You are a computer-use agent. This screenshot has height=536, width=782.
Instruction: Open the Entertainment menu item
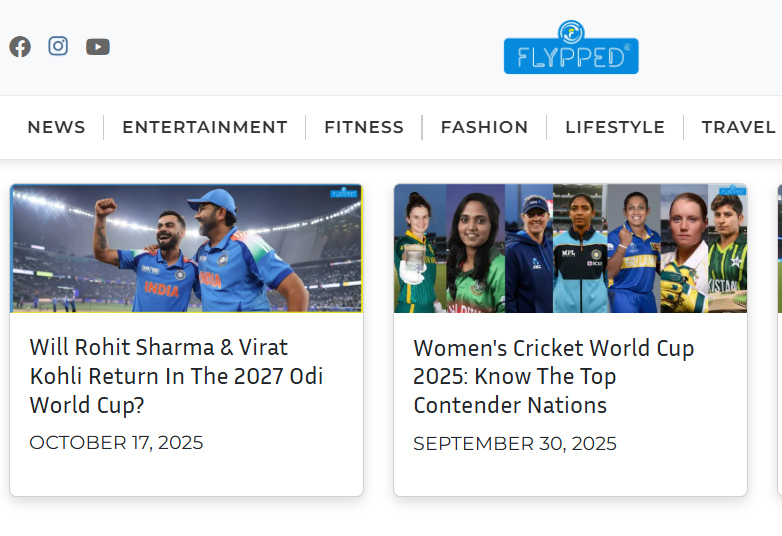(x=205, y=127)
